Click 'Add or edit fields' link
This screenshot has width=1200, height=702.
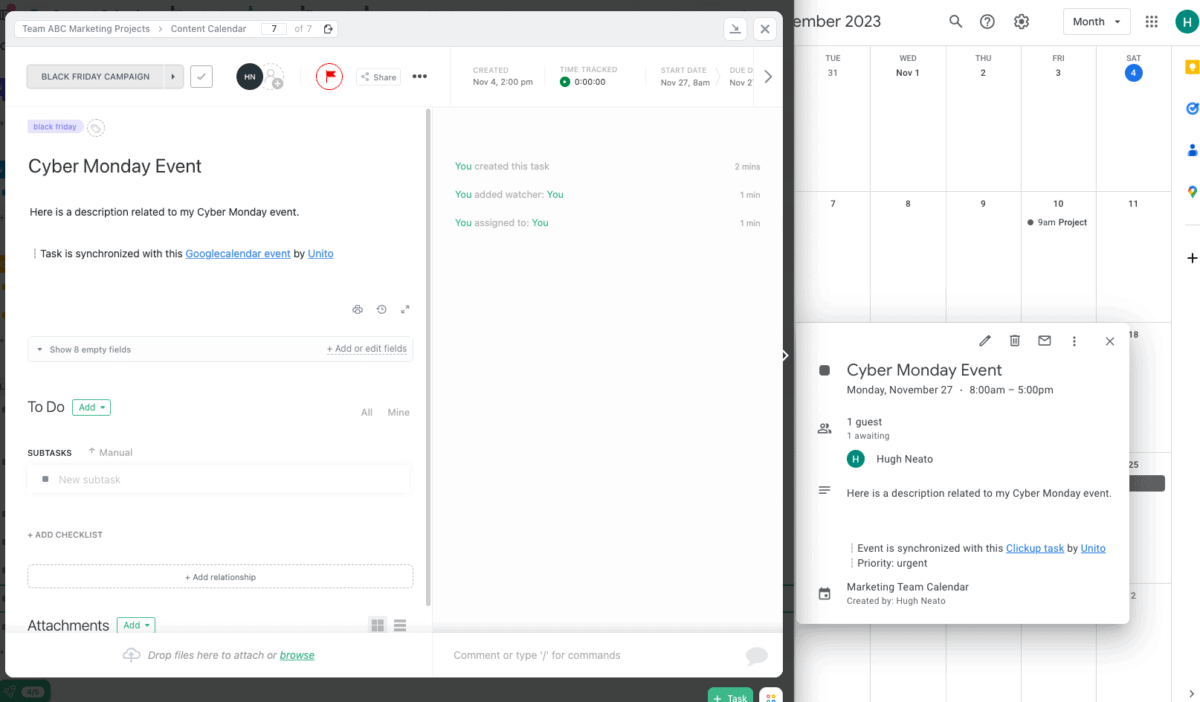(367, 349)
